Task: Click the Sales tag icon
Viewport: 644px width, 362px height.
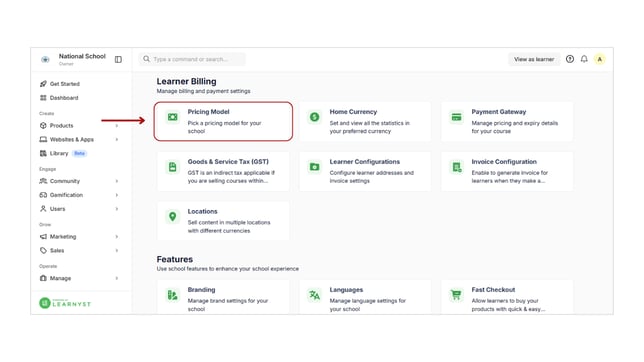Action: point(43,250)
